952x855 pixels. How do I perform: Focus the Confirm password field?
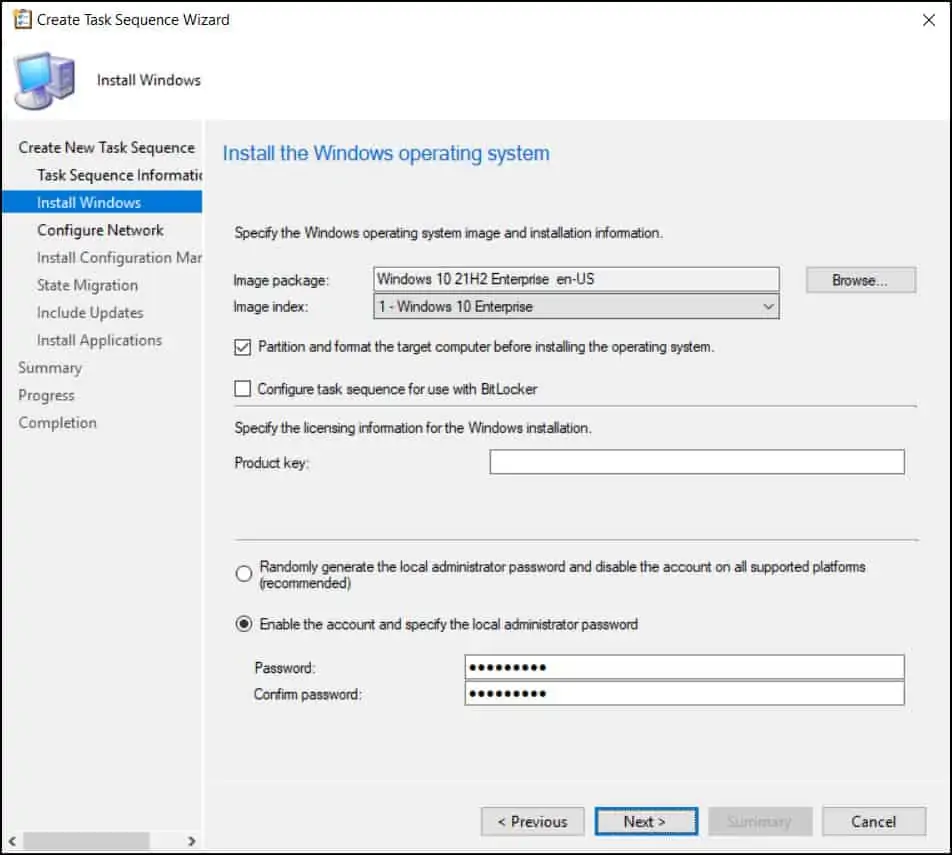click(x=684, y=693)
